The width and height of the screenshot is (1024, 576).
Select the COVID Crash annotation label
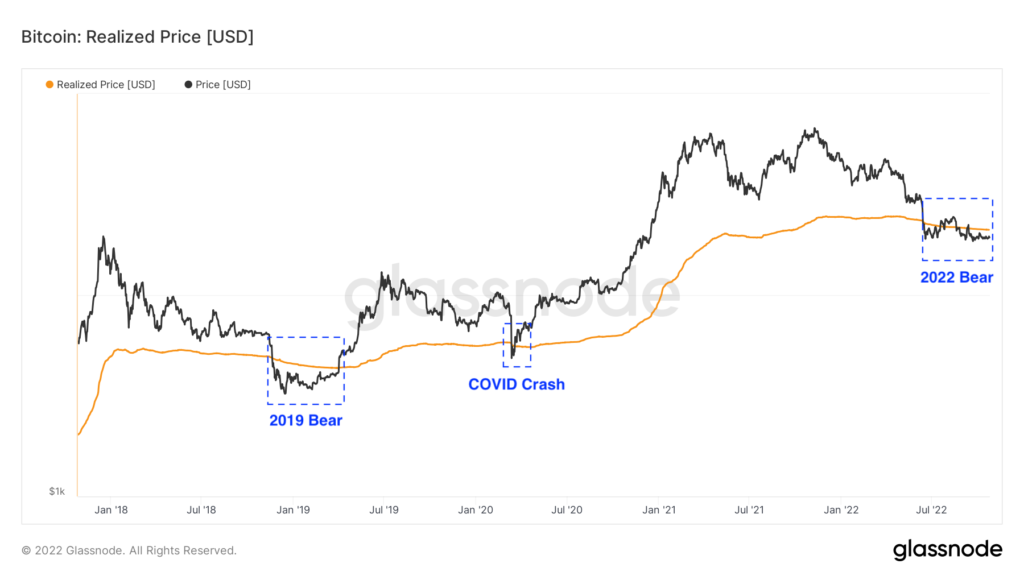click(x=517, y=384)
